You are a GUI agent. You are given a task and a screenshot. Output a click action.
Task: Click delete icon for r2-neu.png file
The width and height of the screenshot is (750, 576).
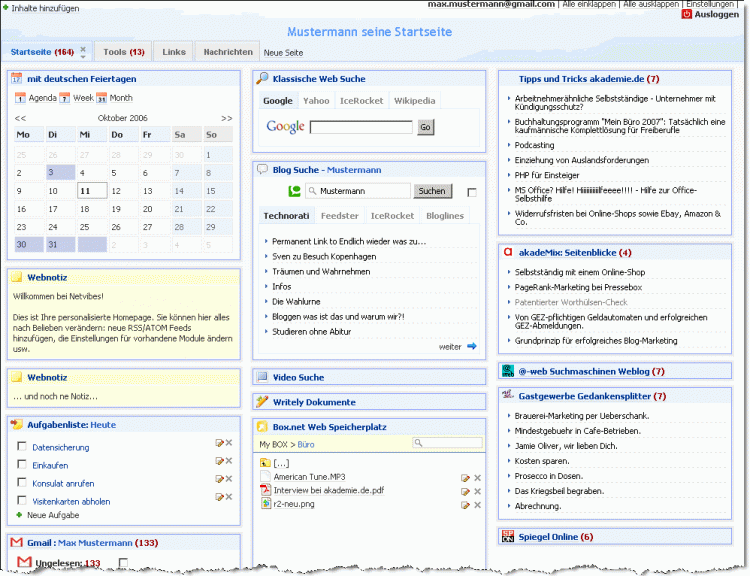[477, 504]
